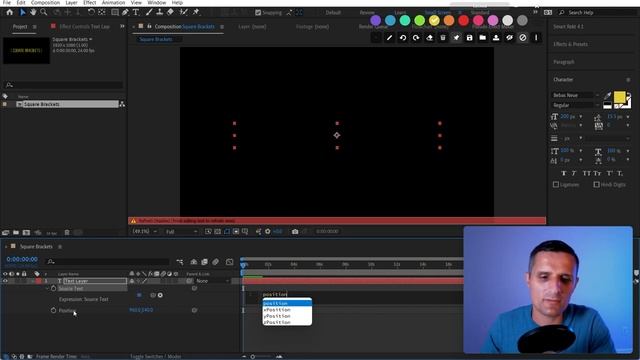Click the eraser icon in overlay toolbar
The width and height of the screenshot is (640, 360).
[x=429, y=38]
